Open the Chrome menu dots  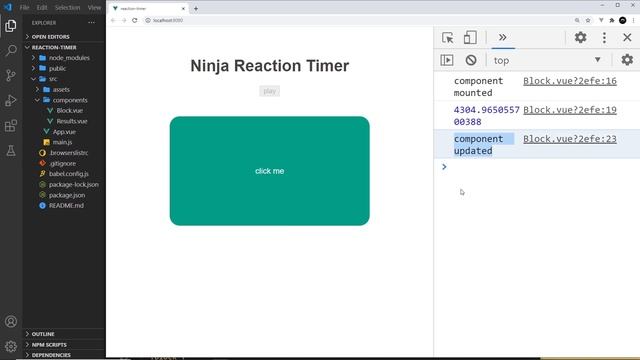633,20
